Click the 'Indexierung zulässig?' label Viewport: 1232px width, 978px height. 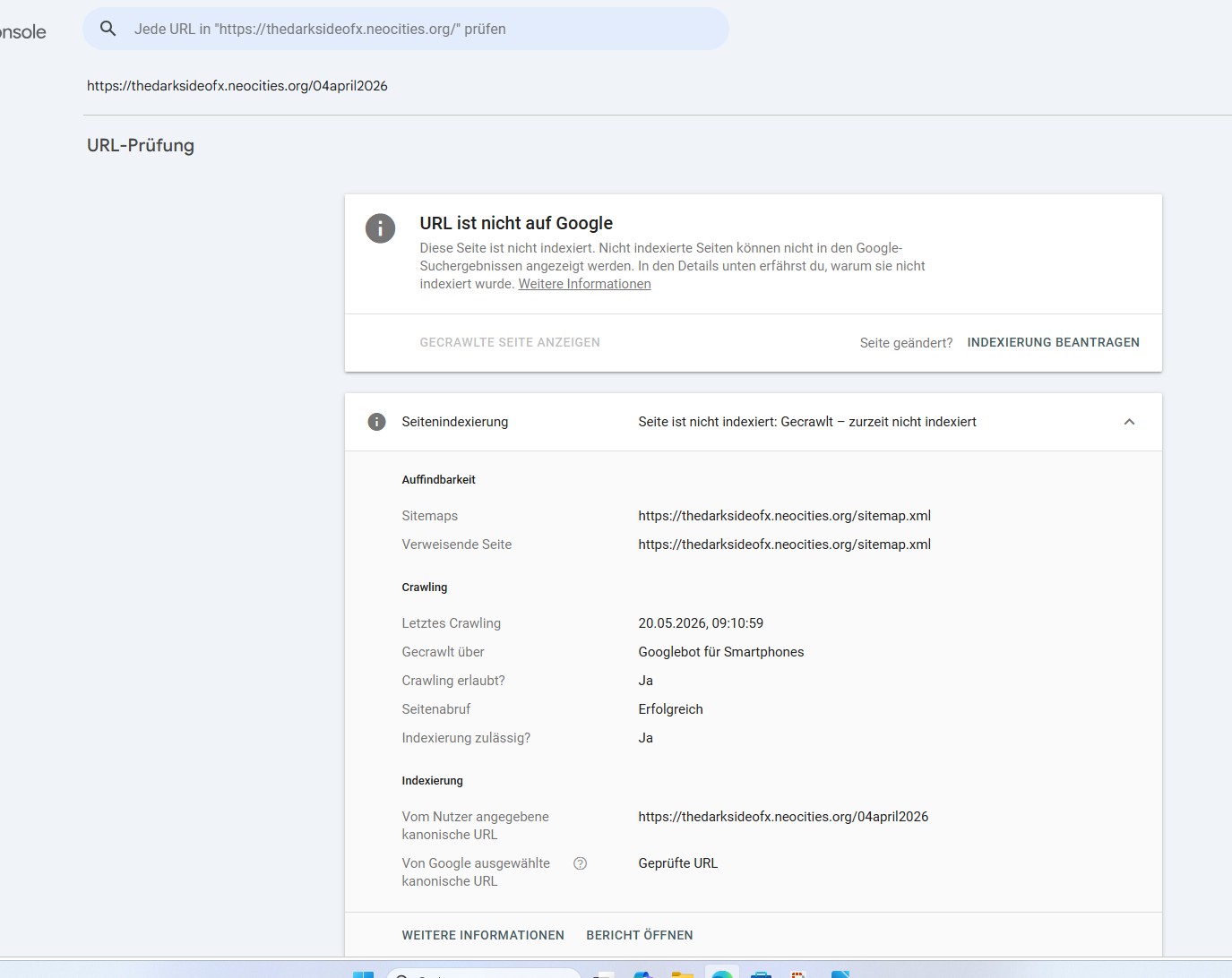click(x=466, y=738)
